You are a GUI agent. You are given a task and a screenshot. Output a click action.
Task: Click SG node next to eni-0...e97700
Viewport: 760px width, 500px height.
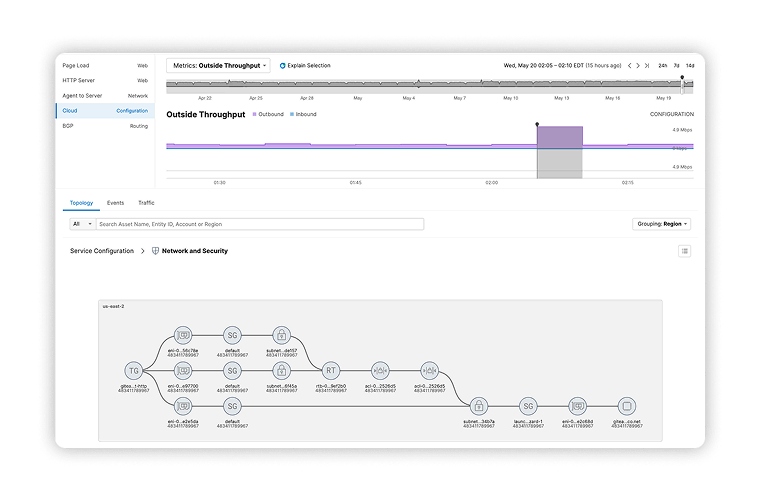232,371
